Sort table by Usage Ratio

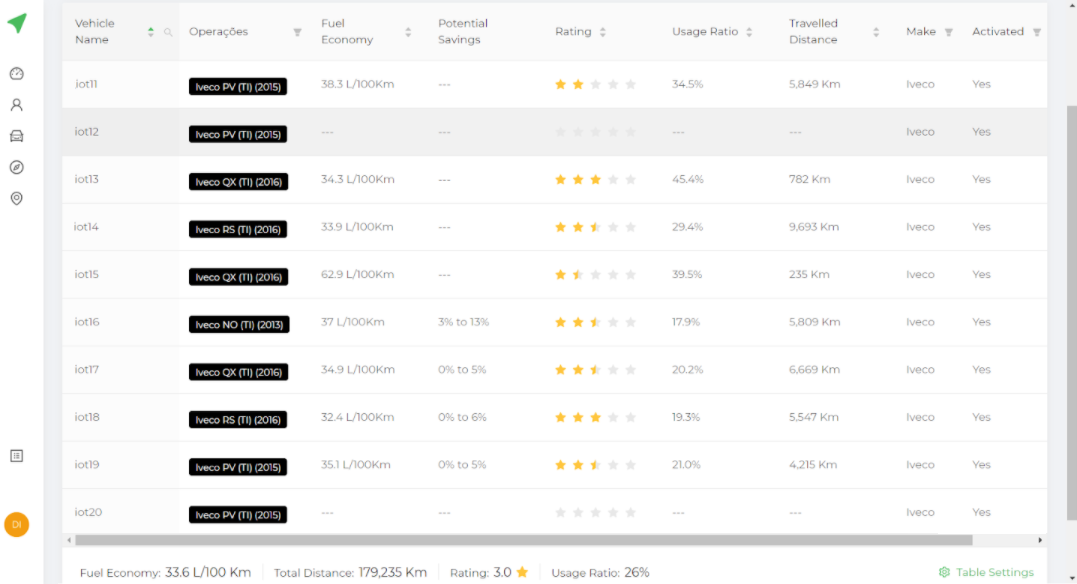pyautogui.click(x=749, y=32)
